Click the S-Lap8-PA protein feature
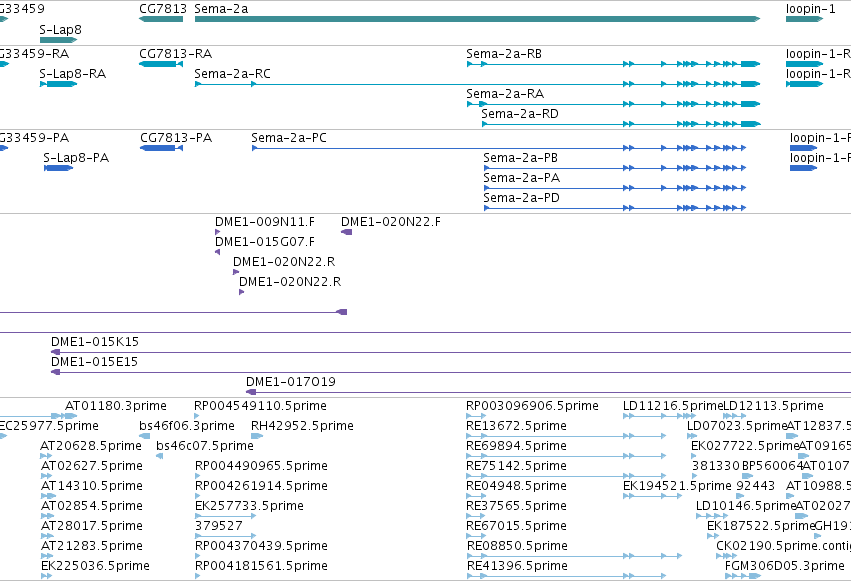The height and width of the screenshot is (581, 851). 59,168
